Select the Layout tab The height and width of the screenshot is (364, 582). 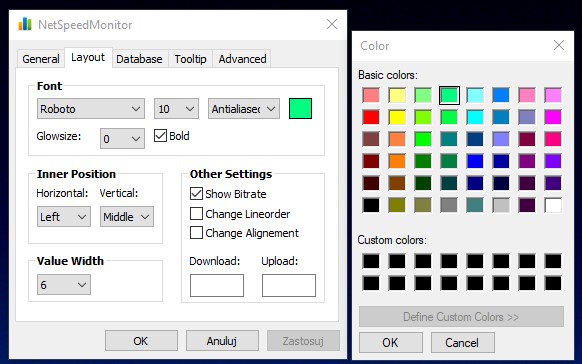pos(88,58)
